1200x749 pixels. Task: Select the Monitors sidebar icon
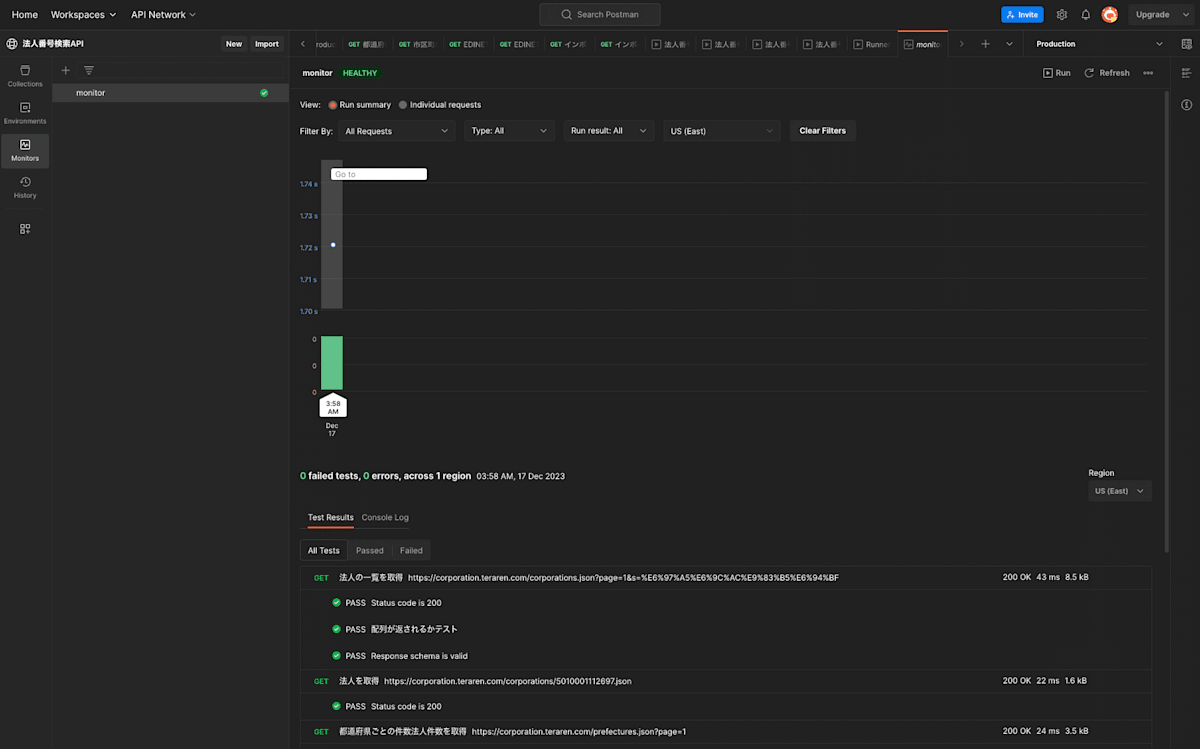(25, 150)
